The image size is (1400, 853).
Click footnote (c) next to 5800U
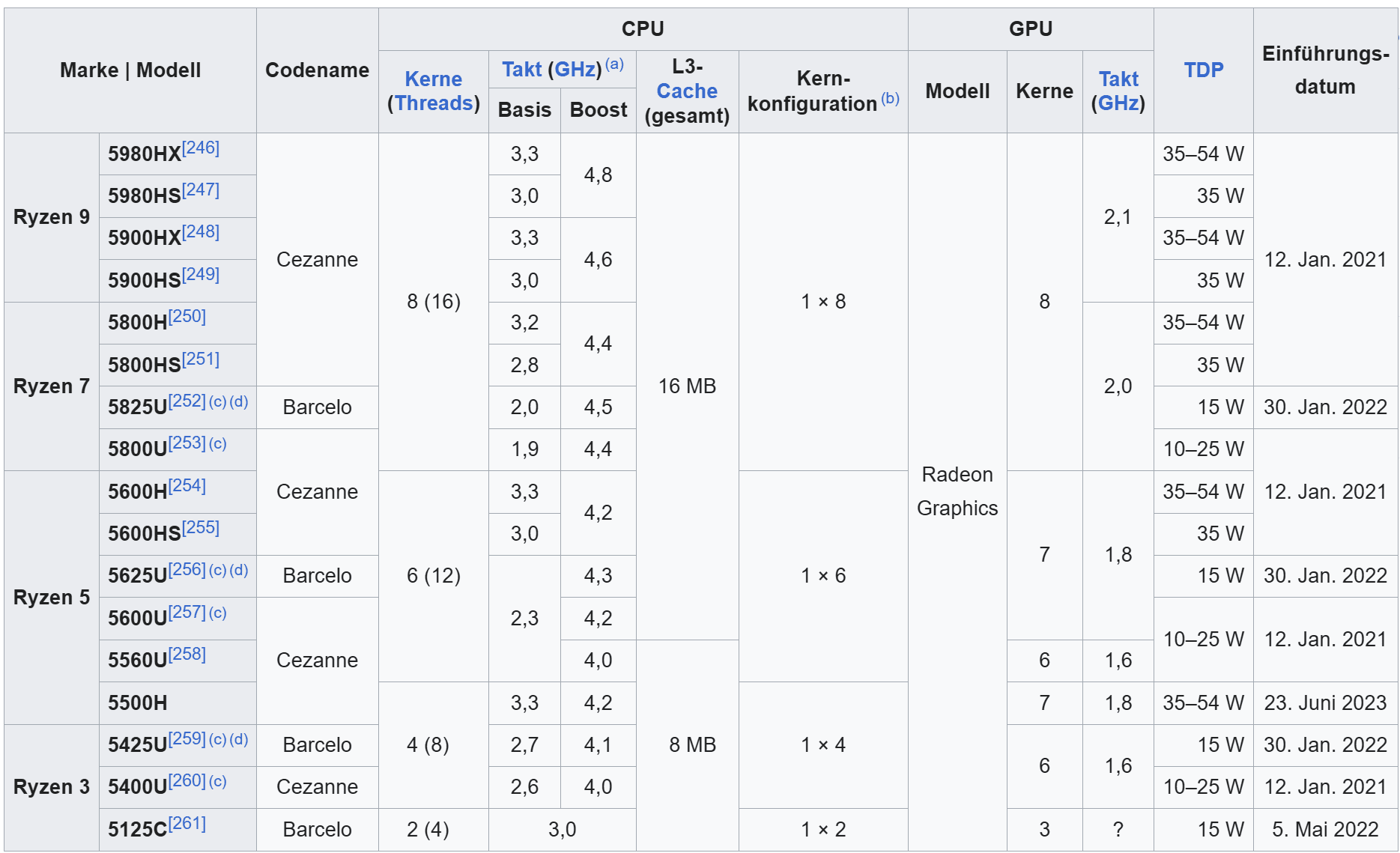click(x=218, y=443)
